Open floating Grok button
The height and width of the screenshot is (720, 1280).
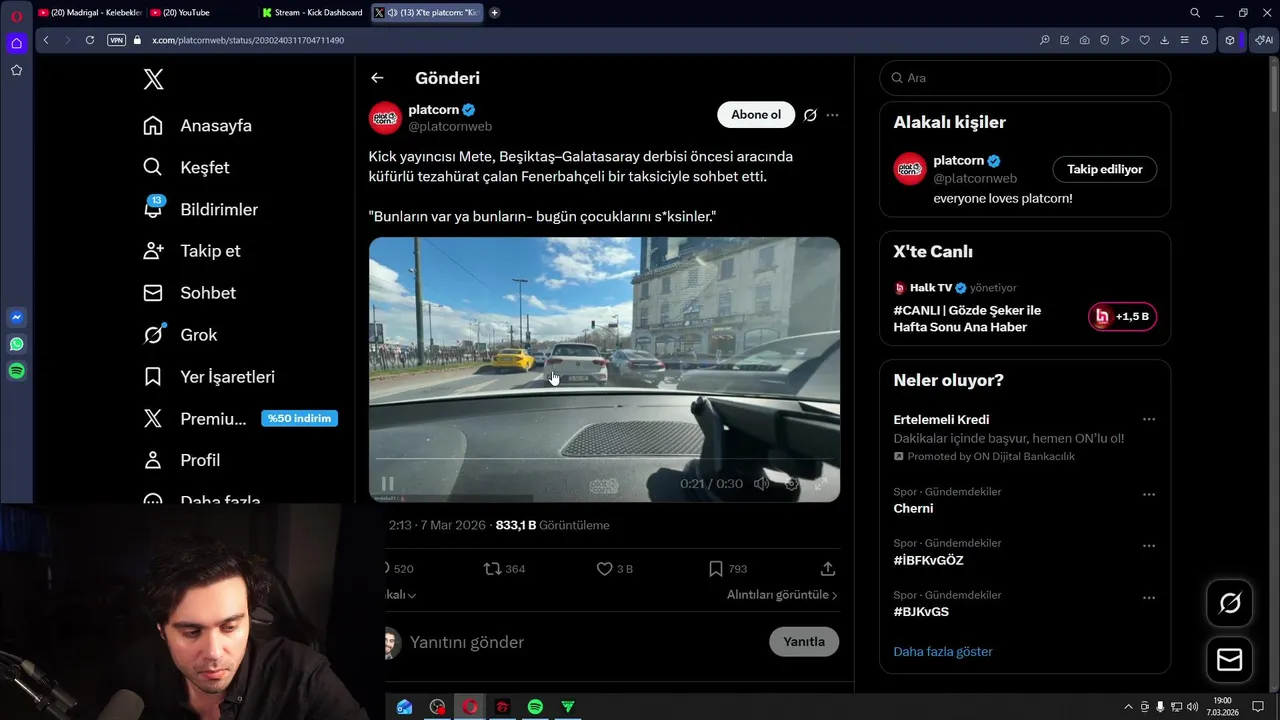(1230, 603)
